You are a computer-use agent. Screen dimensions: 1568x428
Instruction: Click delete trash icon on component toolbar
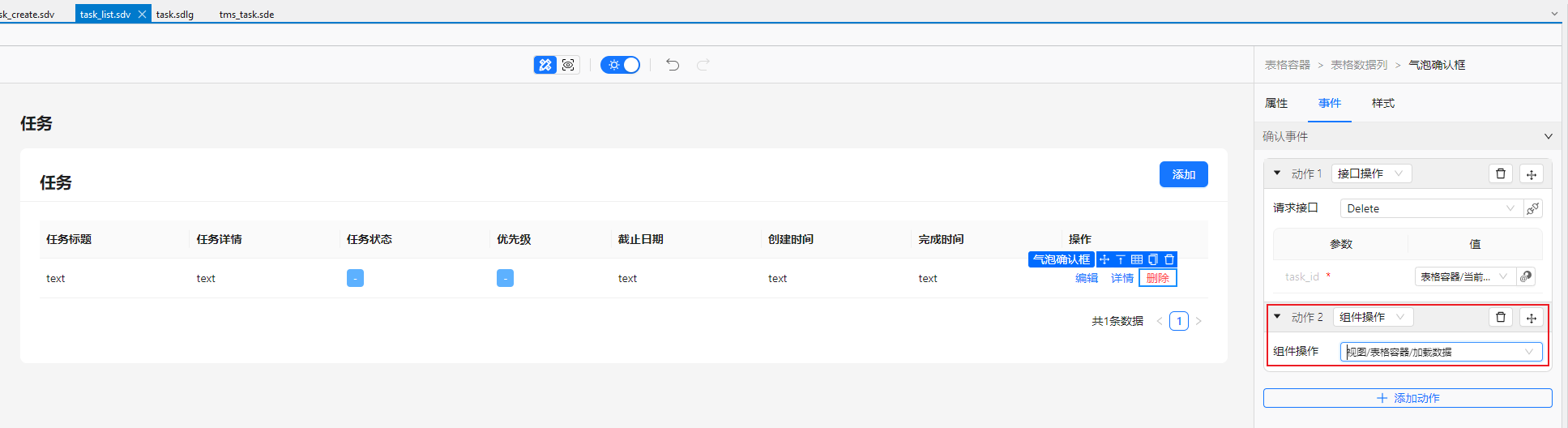point(1169,259)
